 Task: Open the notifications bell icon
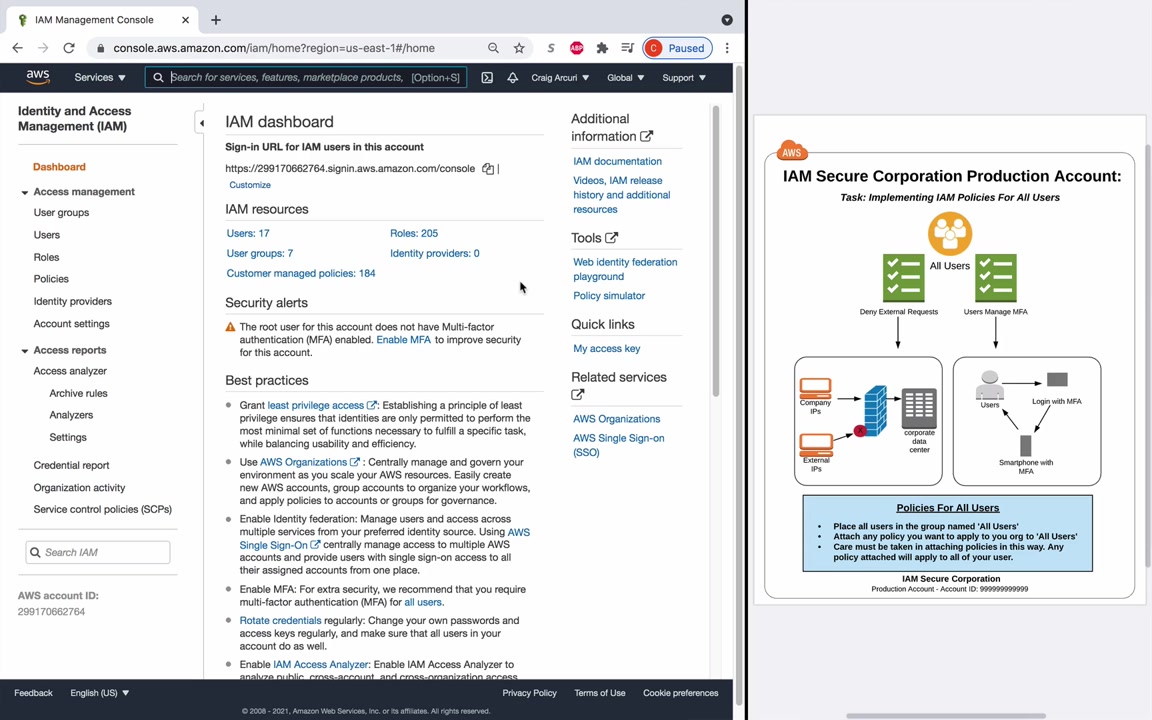coord(513,77)
